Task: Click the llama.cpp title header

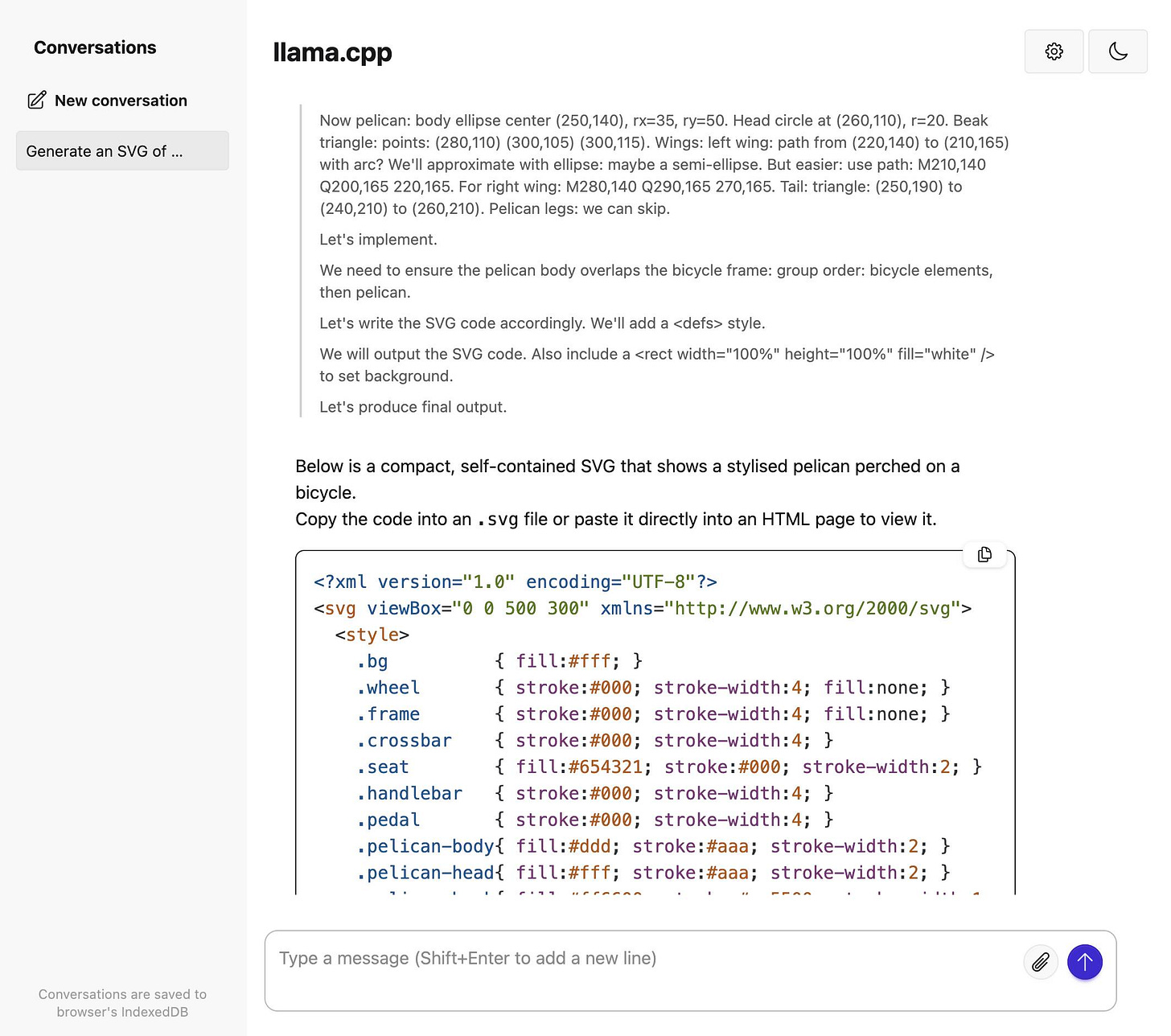Action: coord(333,51)
